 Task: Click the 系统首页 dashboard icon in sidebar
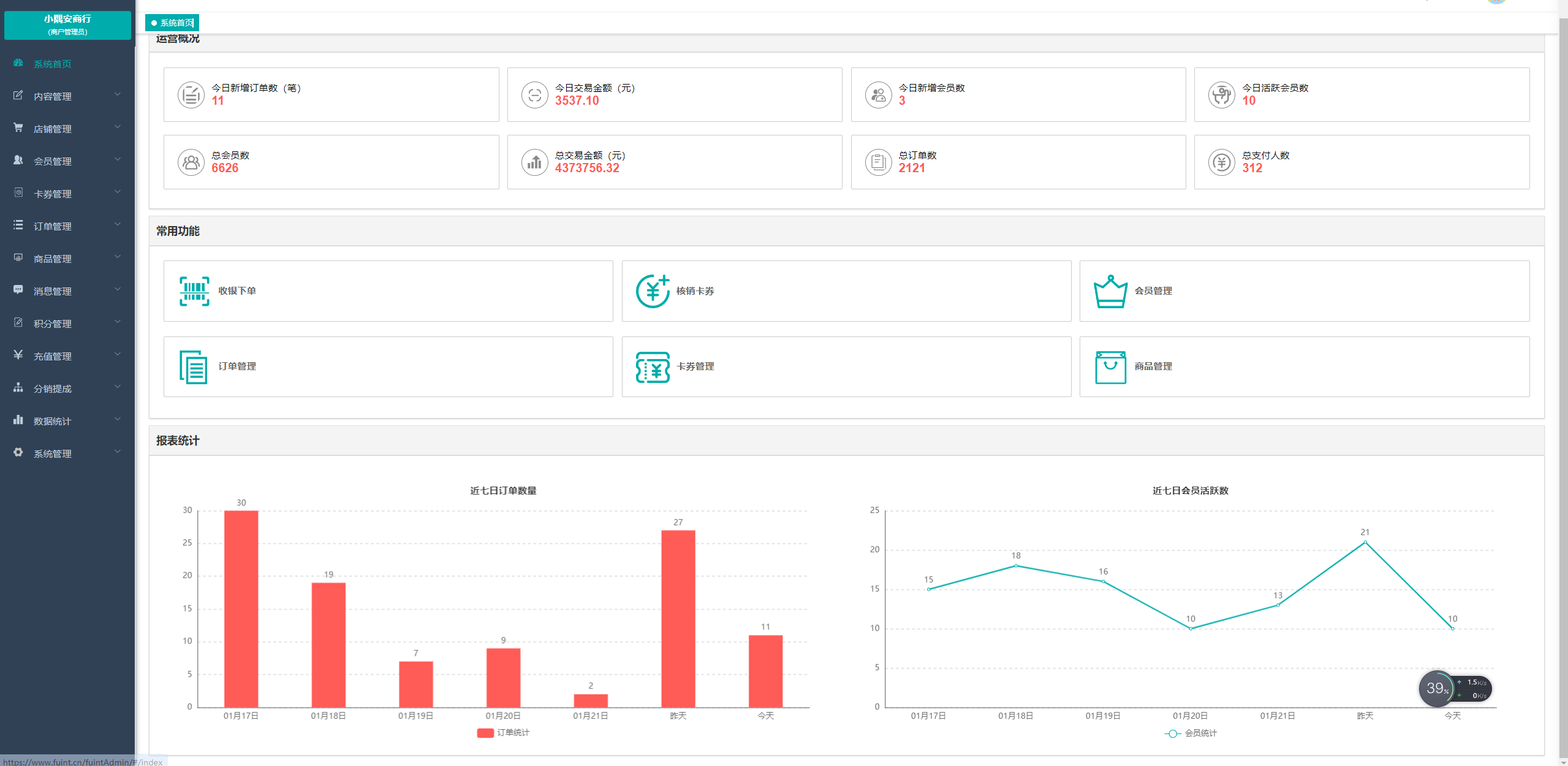pos(18,63)
